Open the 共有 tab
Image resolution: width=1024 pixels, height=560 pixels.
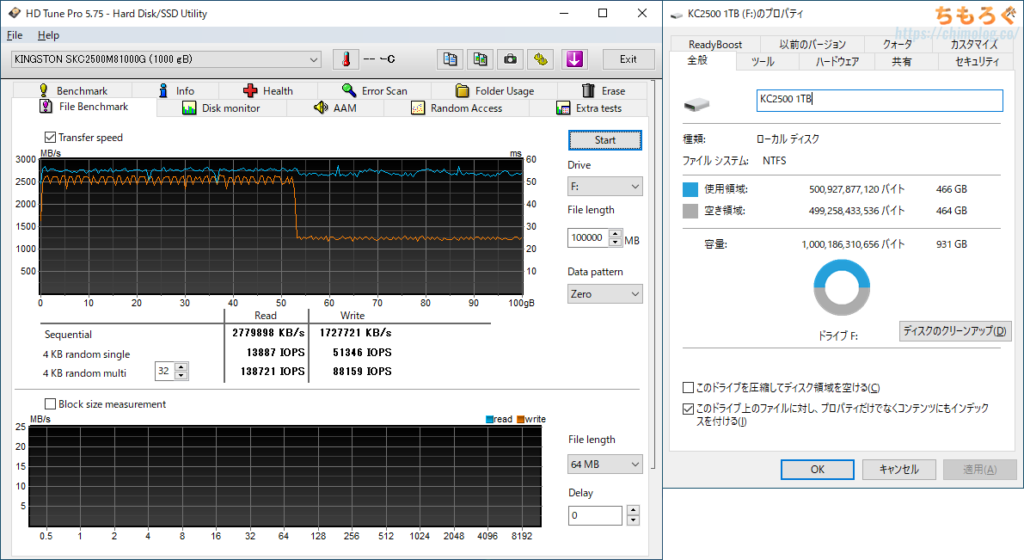902,61
